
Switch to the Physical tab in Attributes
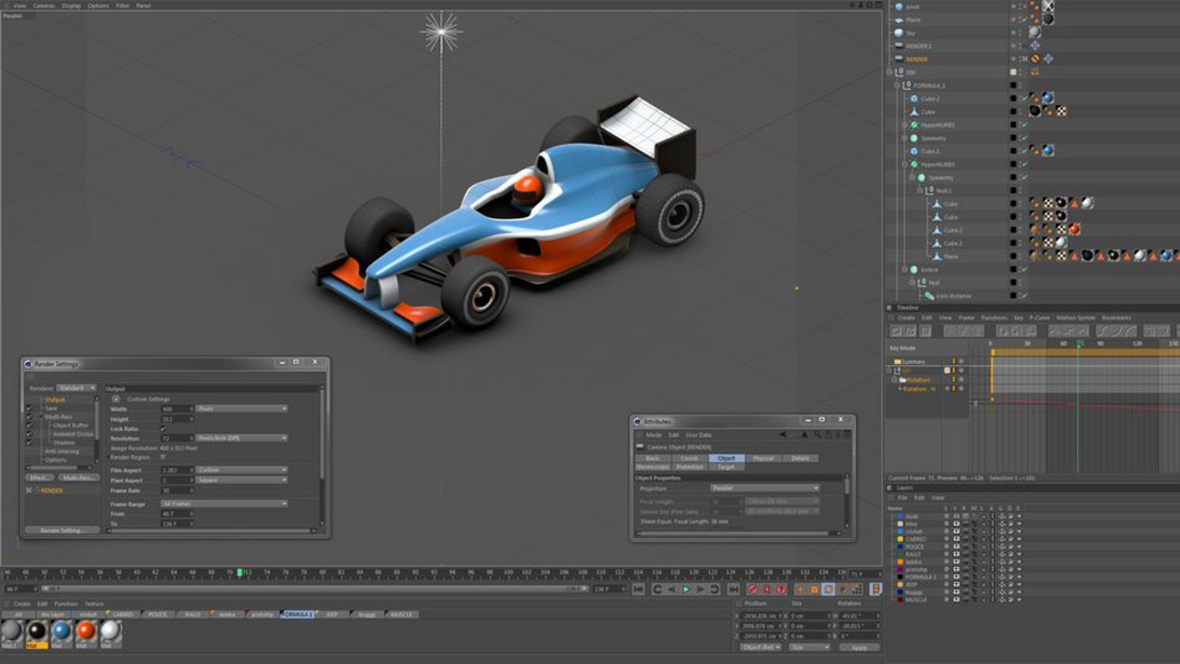click(763, 458)
